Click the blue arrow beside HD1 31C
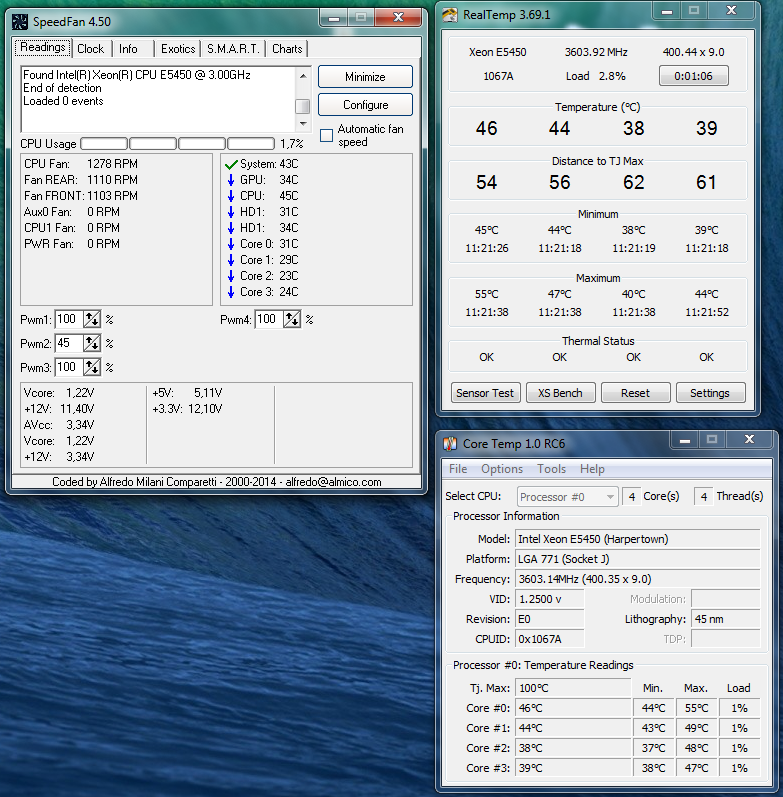The width and height of the screenshot is (783, 797). pos(231,212)
